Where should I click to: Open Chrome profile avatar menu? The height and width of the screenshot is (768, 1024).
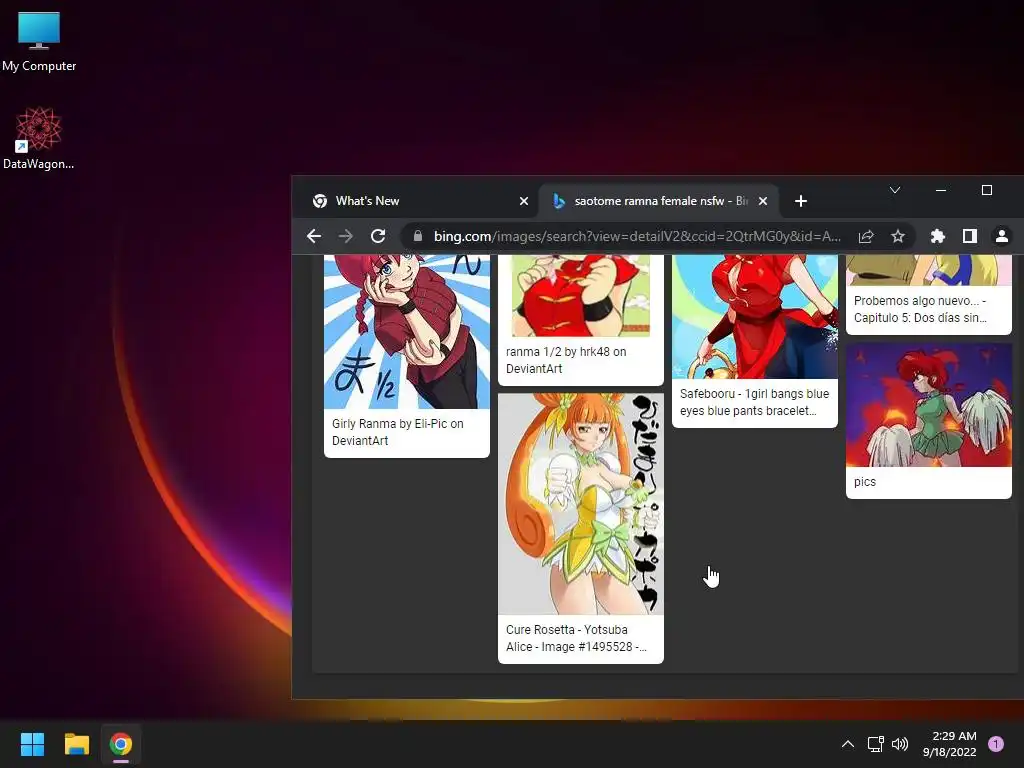pos(1002,236)
